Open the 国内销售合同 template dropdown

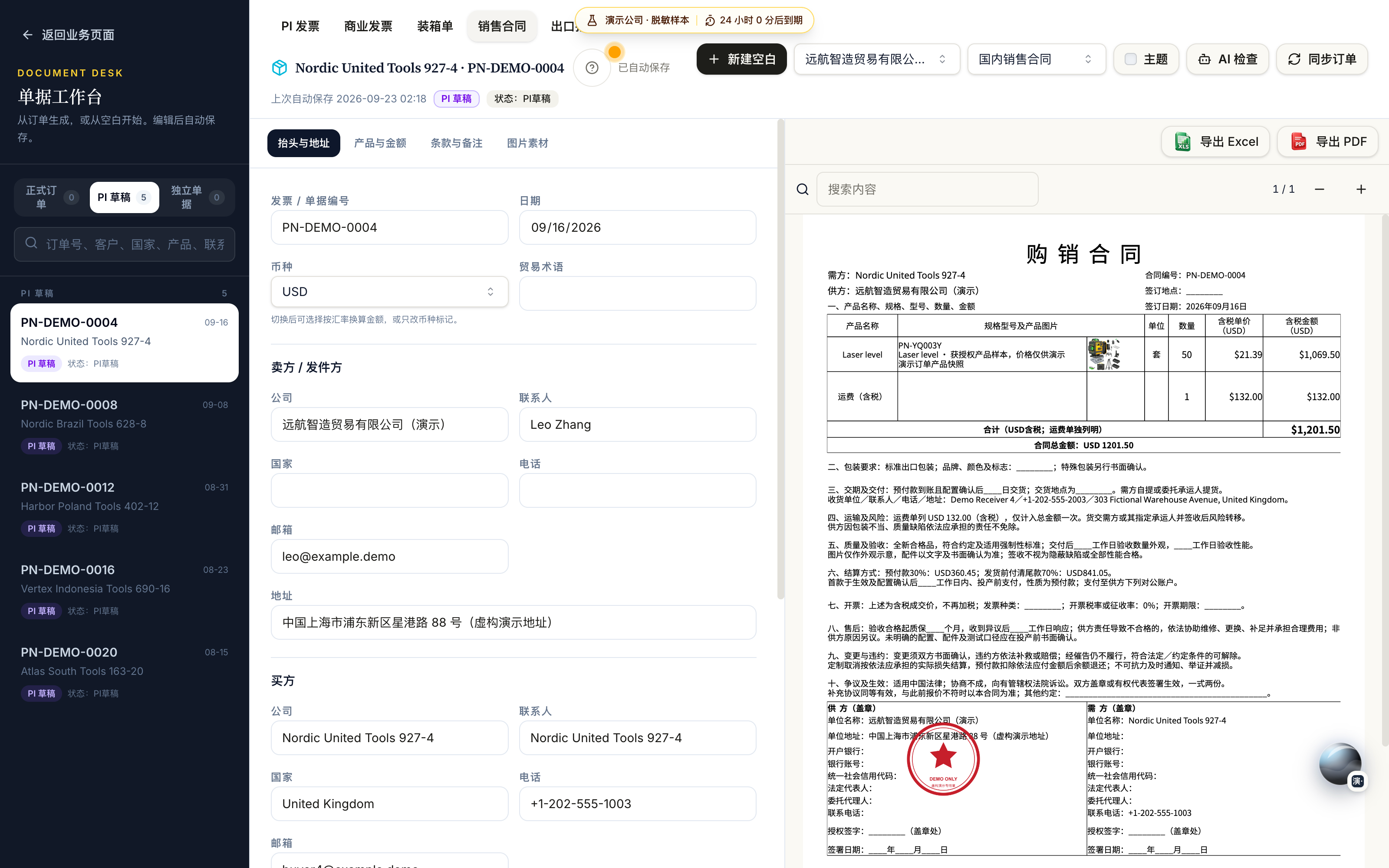click(1036, 59)
